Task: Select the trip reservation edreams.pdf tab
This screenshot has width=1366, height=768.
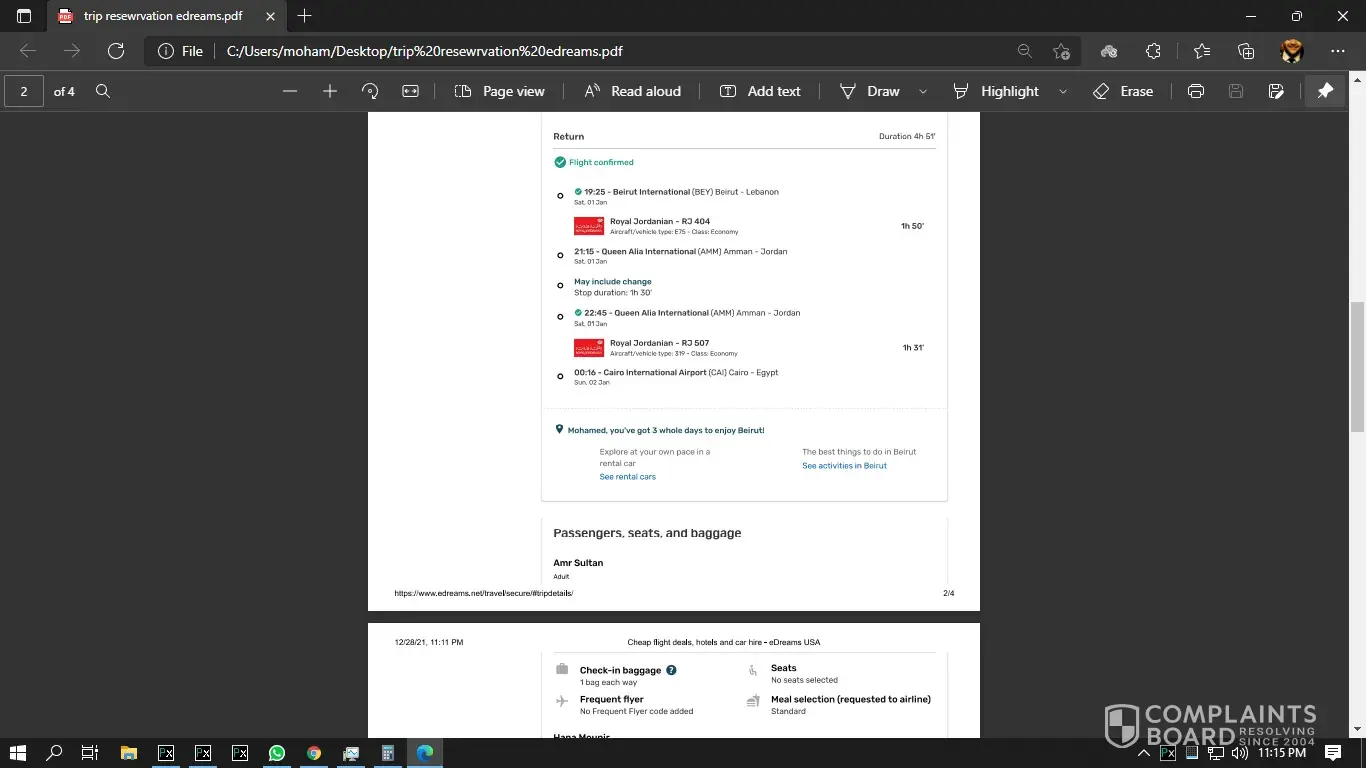Action: 160,16
